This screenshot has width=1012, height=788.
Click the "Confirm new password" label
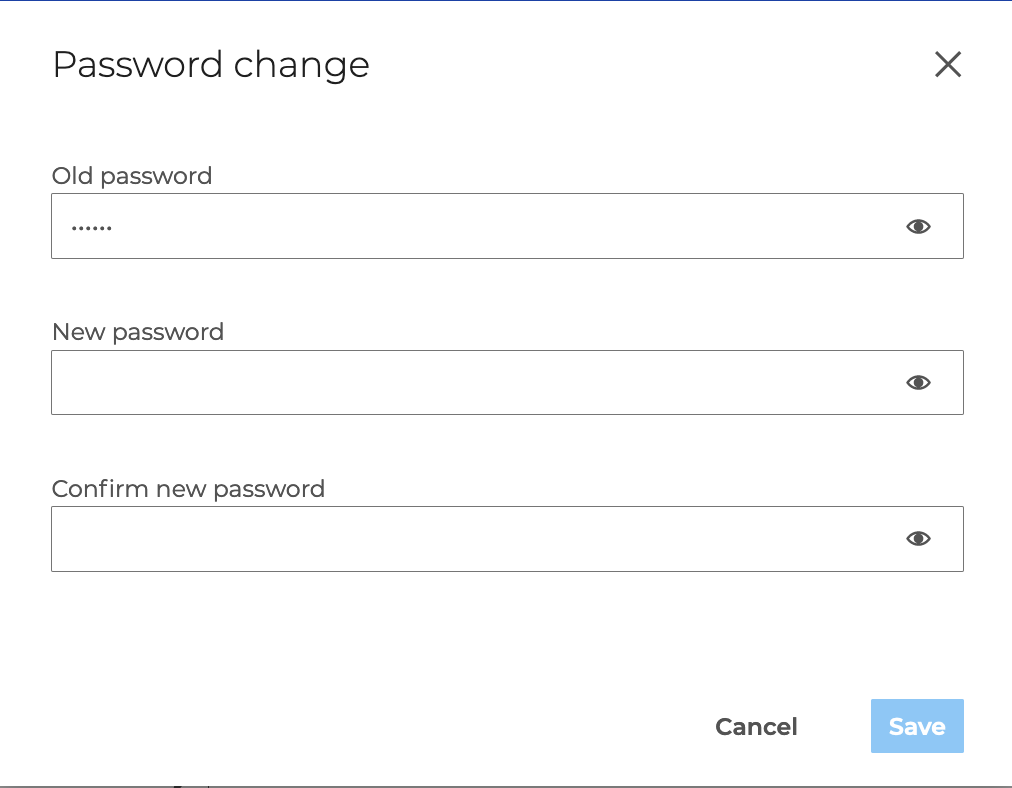pos(188,489)
